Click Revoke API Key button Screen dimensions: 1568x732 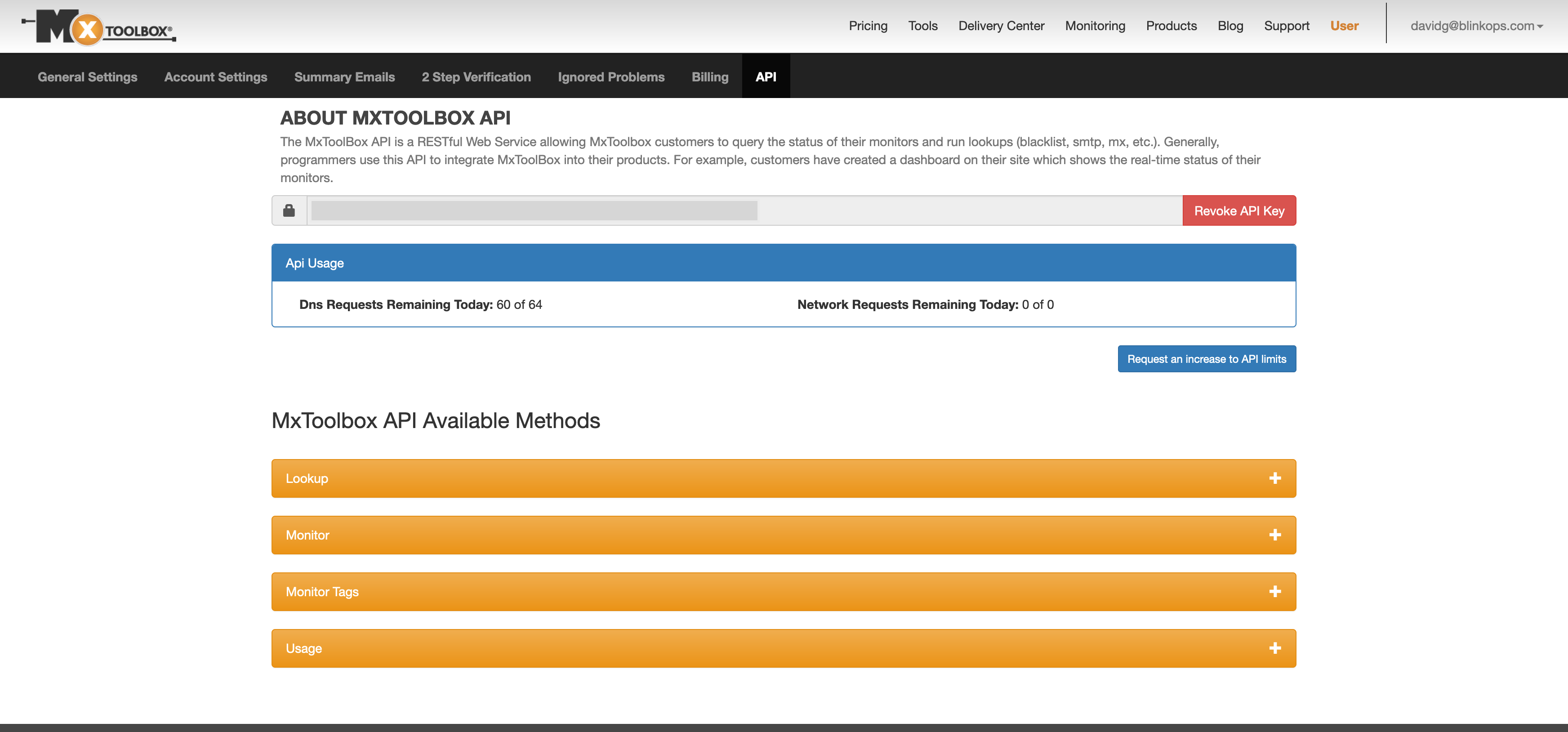pos(1238,211)
